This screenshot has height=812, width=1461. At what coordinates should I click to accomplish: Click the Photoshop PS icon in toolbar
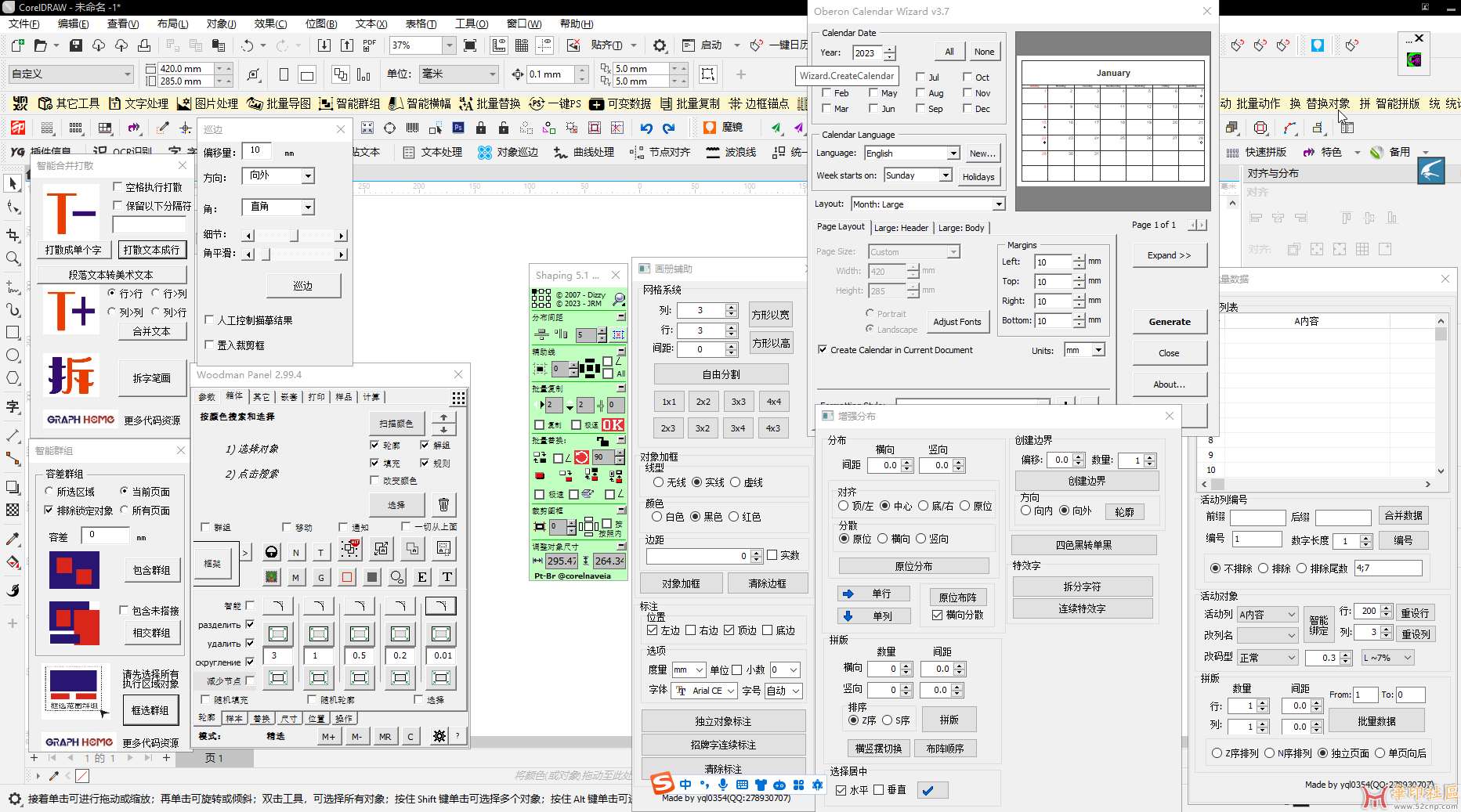point(458,128)
